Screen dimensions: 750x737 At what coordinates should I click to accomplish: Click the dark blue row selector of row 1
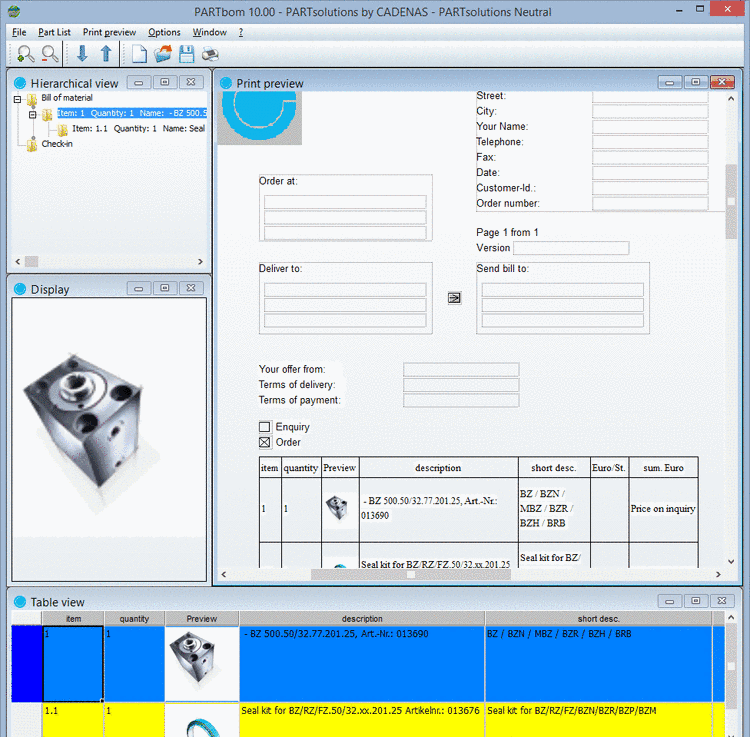pyautogui.click(x=27, y=663)
